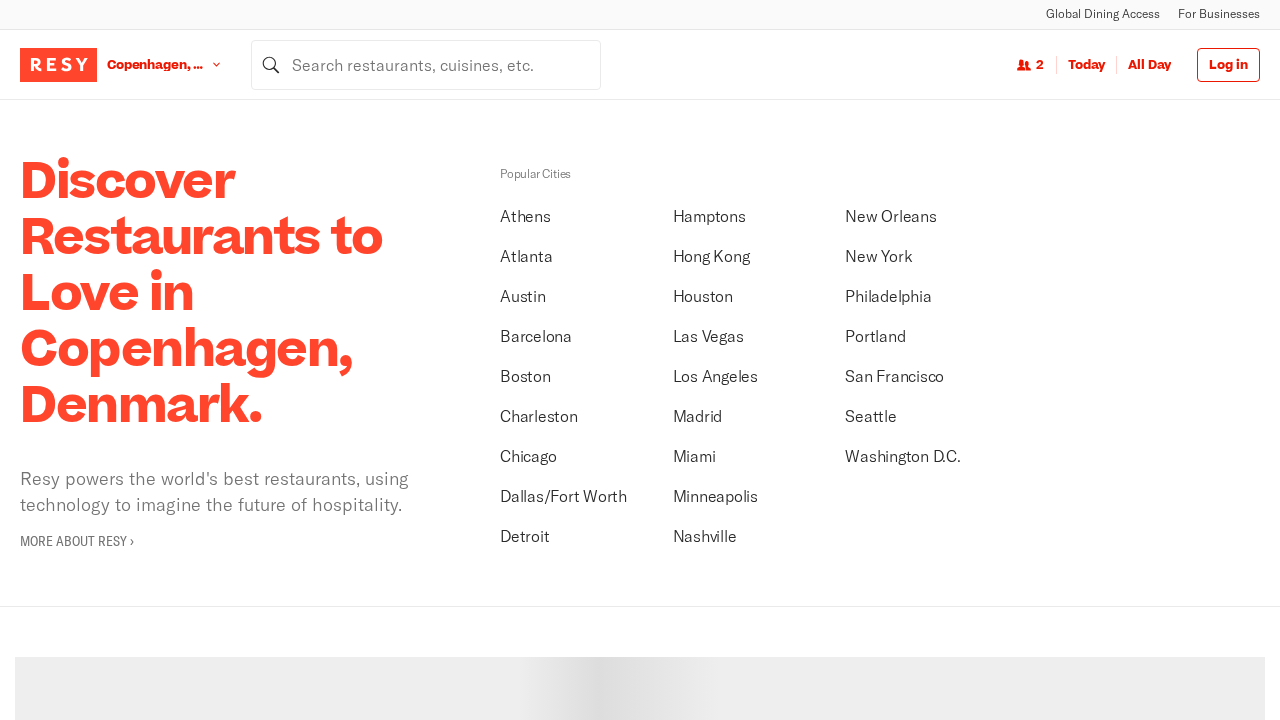Image resolution: width=1280 pixels, height=720 pixels.
Task: Pick Los Angeles from the list
Action: click(715, 376)
